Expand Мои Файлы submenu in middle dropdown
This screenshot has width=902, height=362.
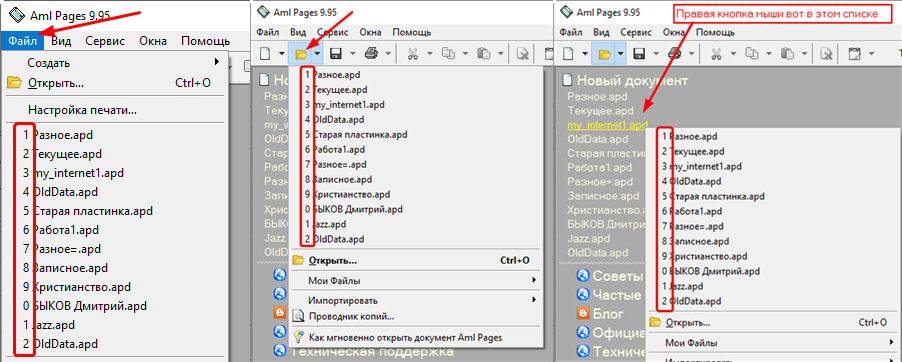coord(534,280)
